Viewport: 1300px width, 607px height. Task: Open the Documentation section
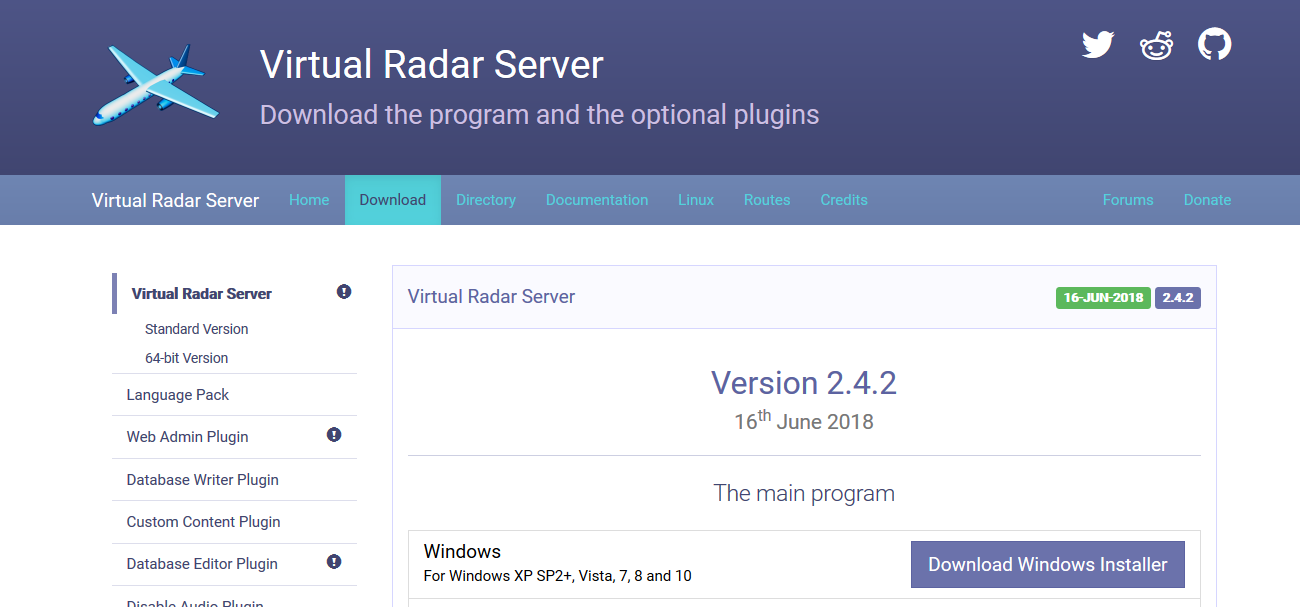(x=597, y=199)
